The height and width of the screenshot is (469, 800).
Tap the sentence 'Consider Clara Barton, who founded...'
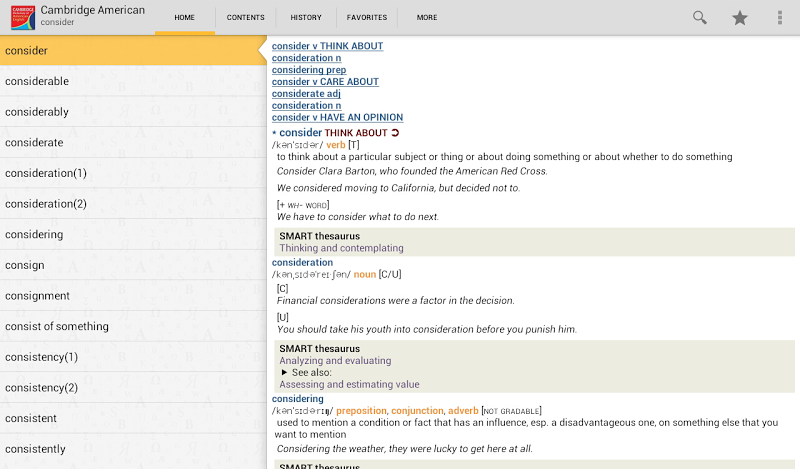tap(412, 171)
